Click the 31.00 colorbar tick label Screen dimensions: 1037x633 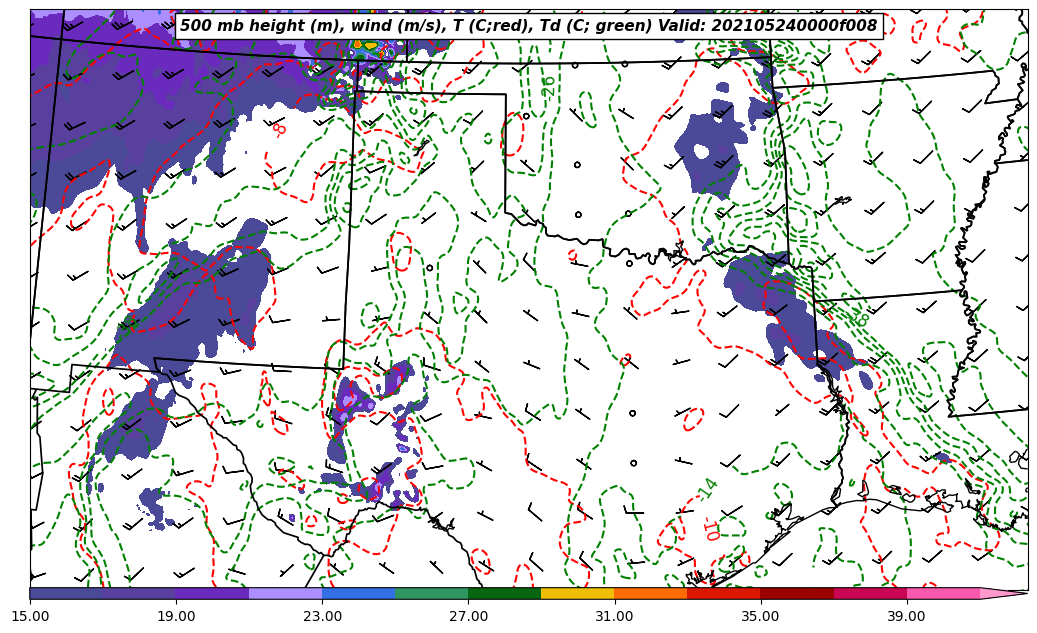click(x=614, y=616)
